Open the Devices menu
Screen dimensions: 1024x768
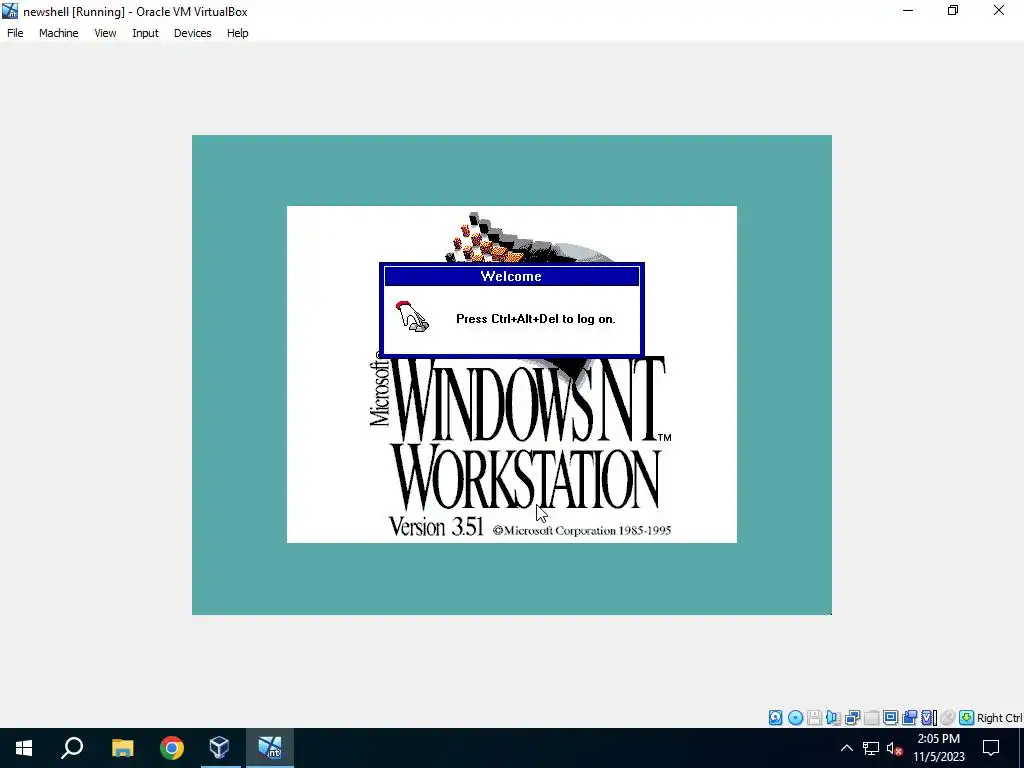(x=192, y=33)
